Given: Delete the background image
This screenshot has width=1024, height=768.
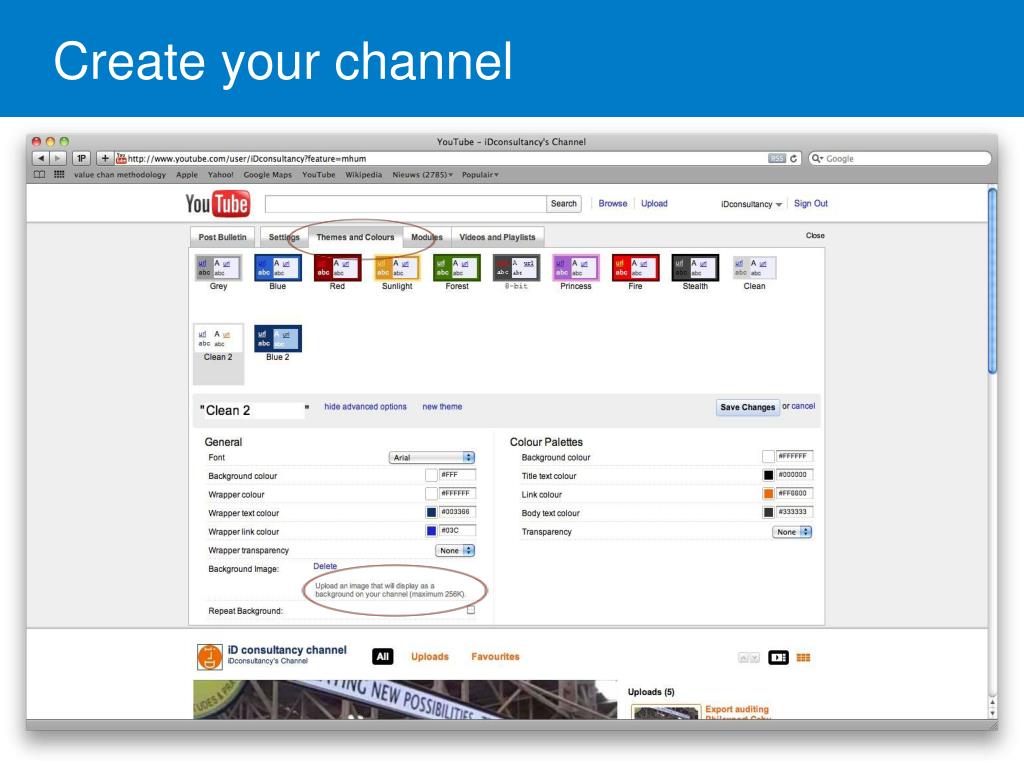Looking at the screenshot, I should point(325,566).
